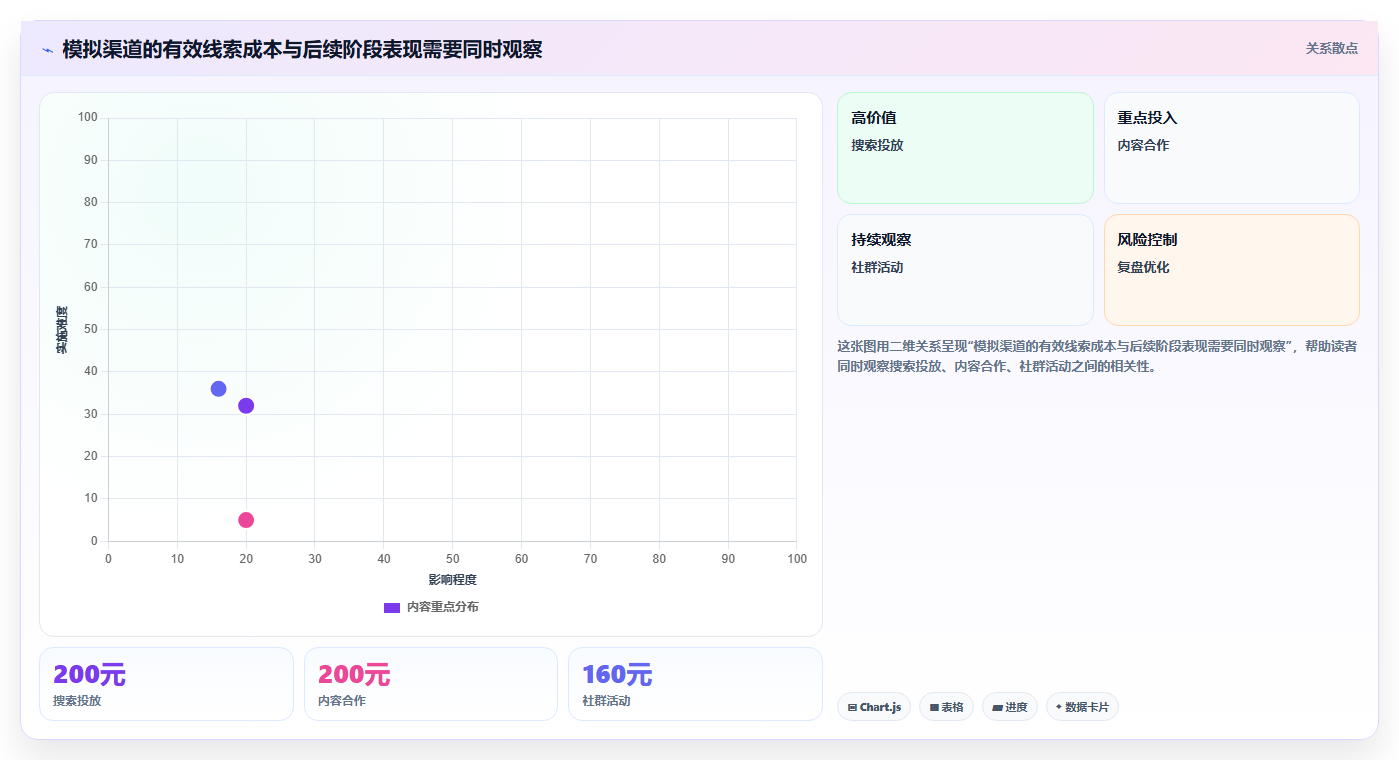The width and height of the screenshot is (1399, 760).
Task: Open the 持续观察 社群活动 card
Action: click(965, 270)
